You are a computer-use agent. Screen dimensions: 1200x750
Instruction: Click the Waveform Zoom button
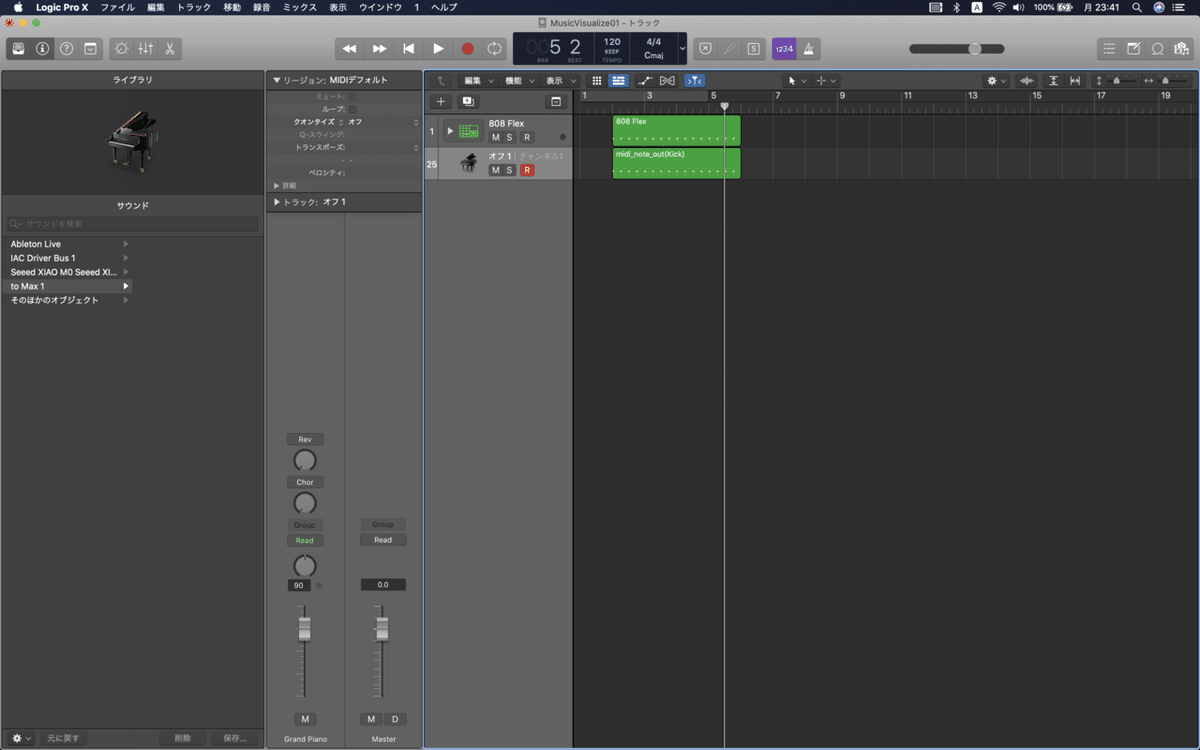click(x=1026, y=80)
